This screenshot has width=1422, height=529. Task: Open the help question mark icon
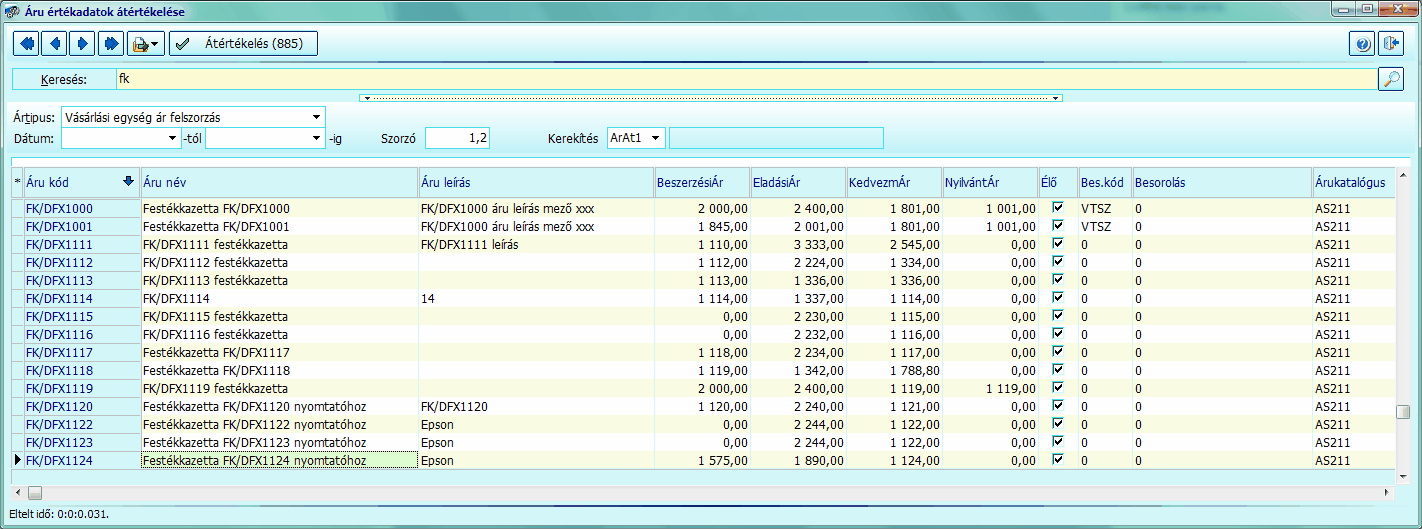click(x=1362, y=44)
